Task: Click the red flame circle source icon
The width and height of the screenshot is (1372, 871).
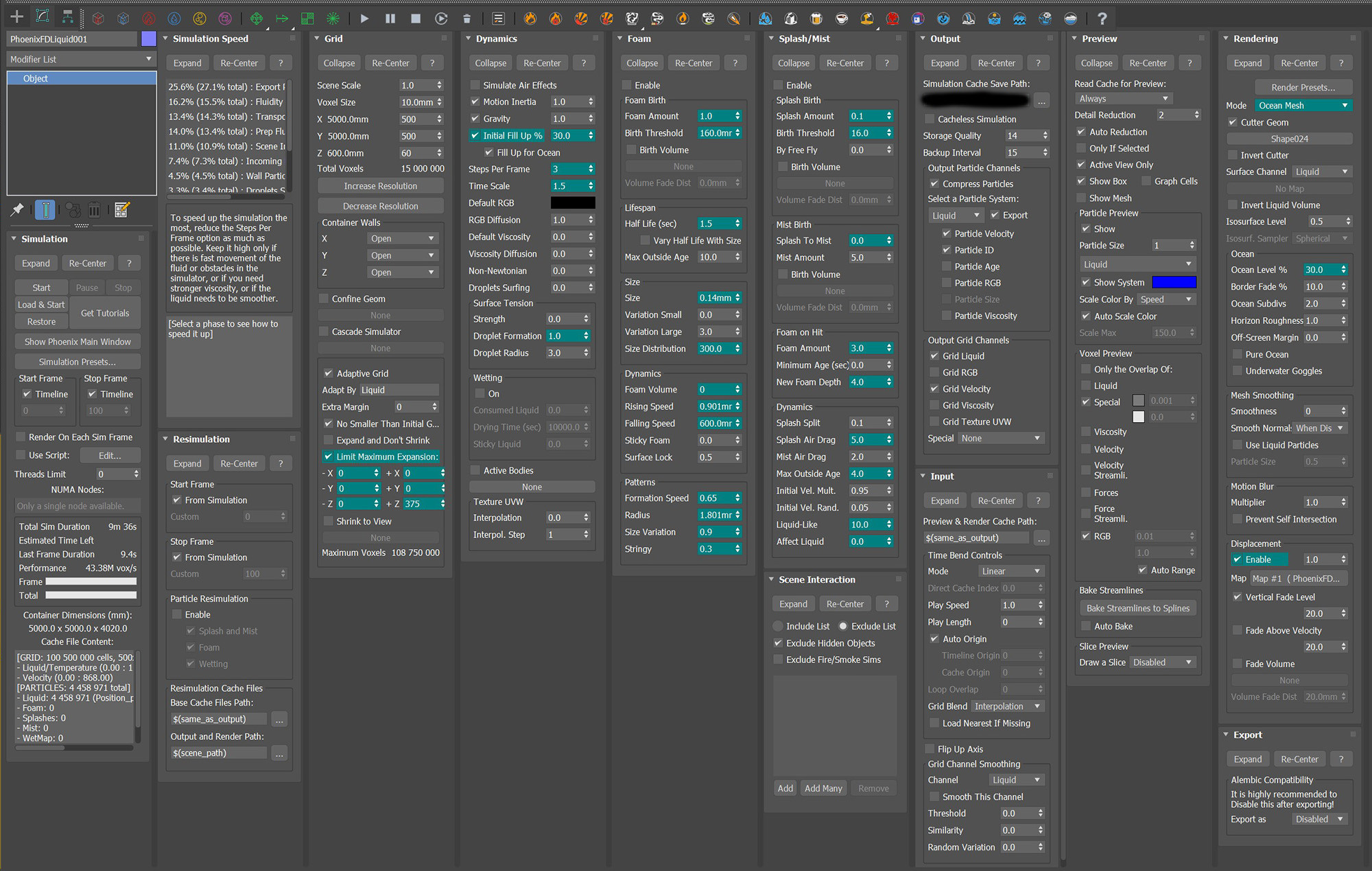Action: pyautogui.click(x=149, y=19)
